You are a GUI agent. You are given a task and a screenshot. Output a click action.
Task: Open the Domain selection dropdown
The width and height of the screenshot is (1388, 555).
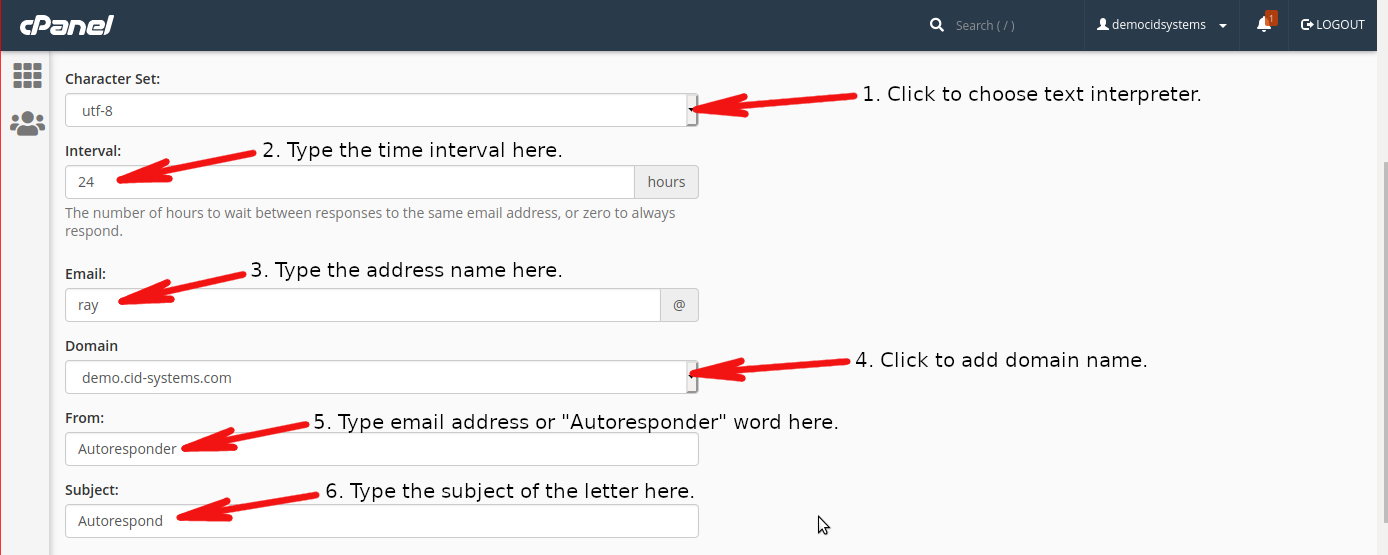pos(382,377)
